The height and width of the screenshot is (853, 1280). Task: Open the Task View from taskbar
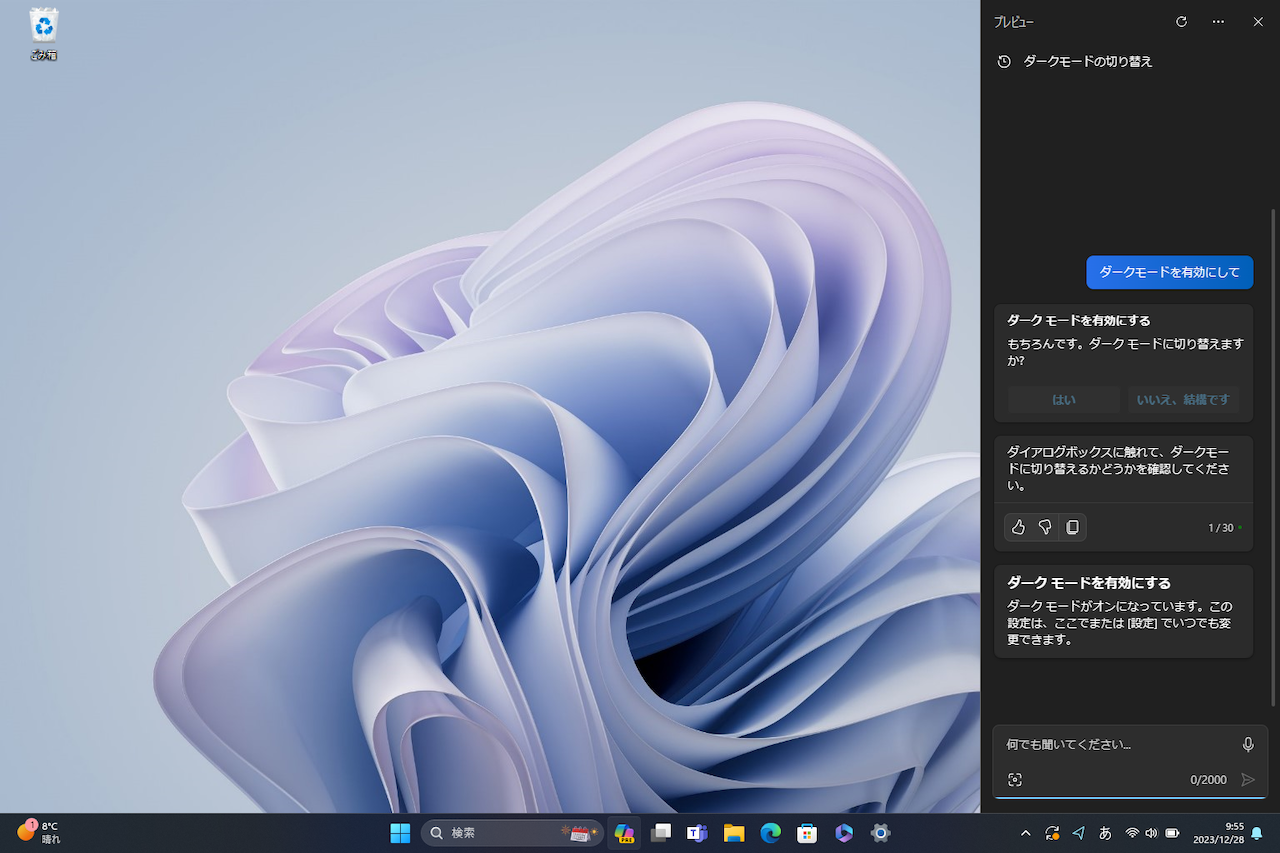[660, 833]
